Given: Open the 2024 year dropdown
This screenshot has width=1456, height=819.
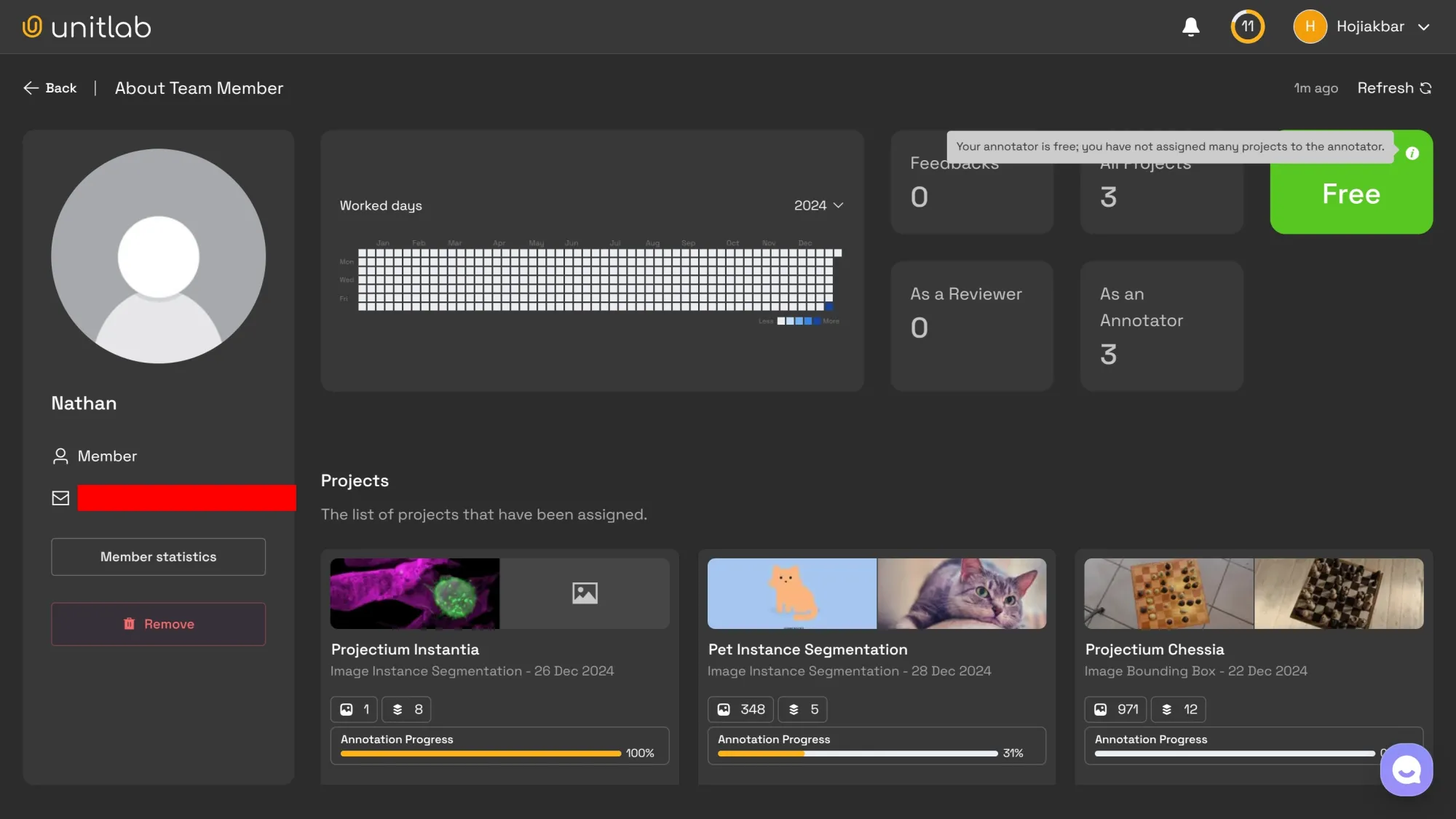Looking at the screenshot, I should click(817, 205).
